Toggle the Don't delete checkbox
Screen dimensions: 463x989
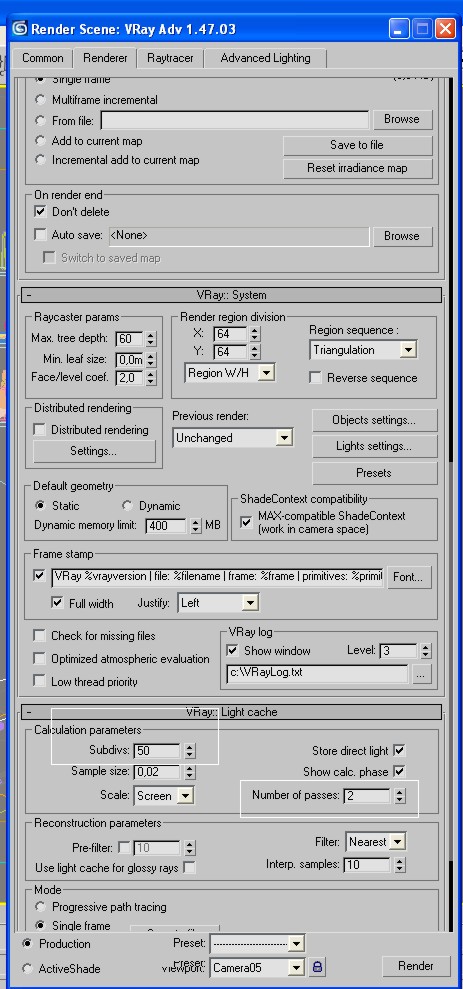pyautogui.click(x=40, y=212)
